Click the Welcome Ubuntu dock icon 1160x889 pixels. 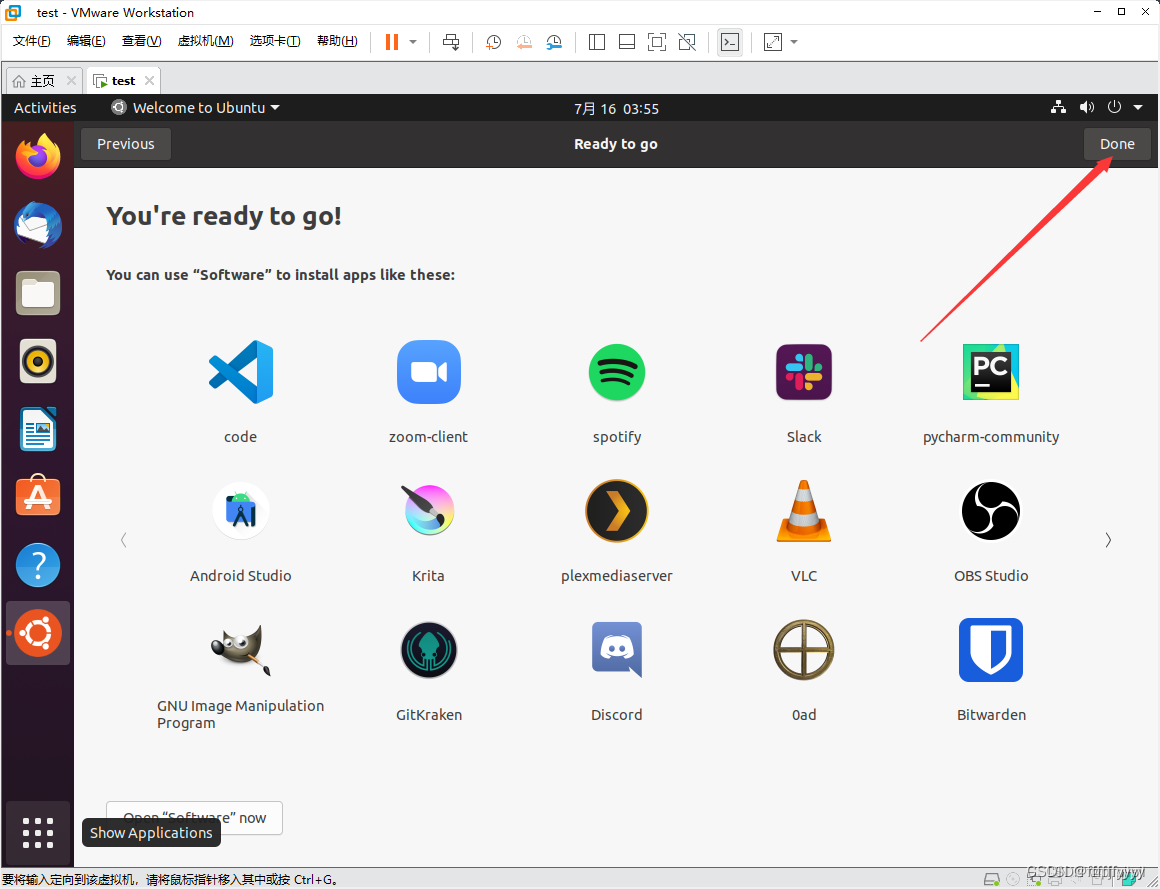pyautogui.click(x=38, y=633)
